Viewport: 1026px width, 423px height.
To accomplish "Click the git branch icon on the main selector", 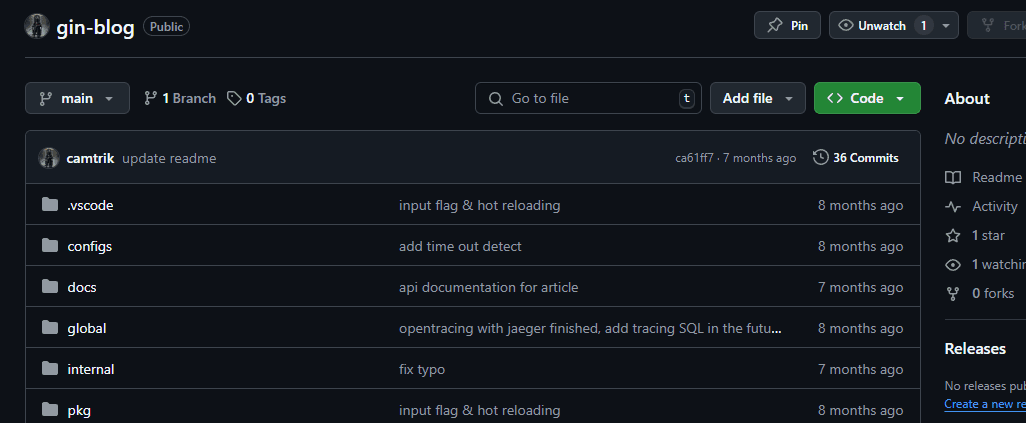I will tap(46, 98).
